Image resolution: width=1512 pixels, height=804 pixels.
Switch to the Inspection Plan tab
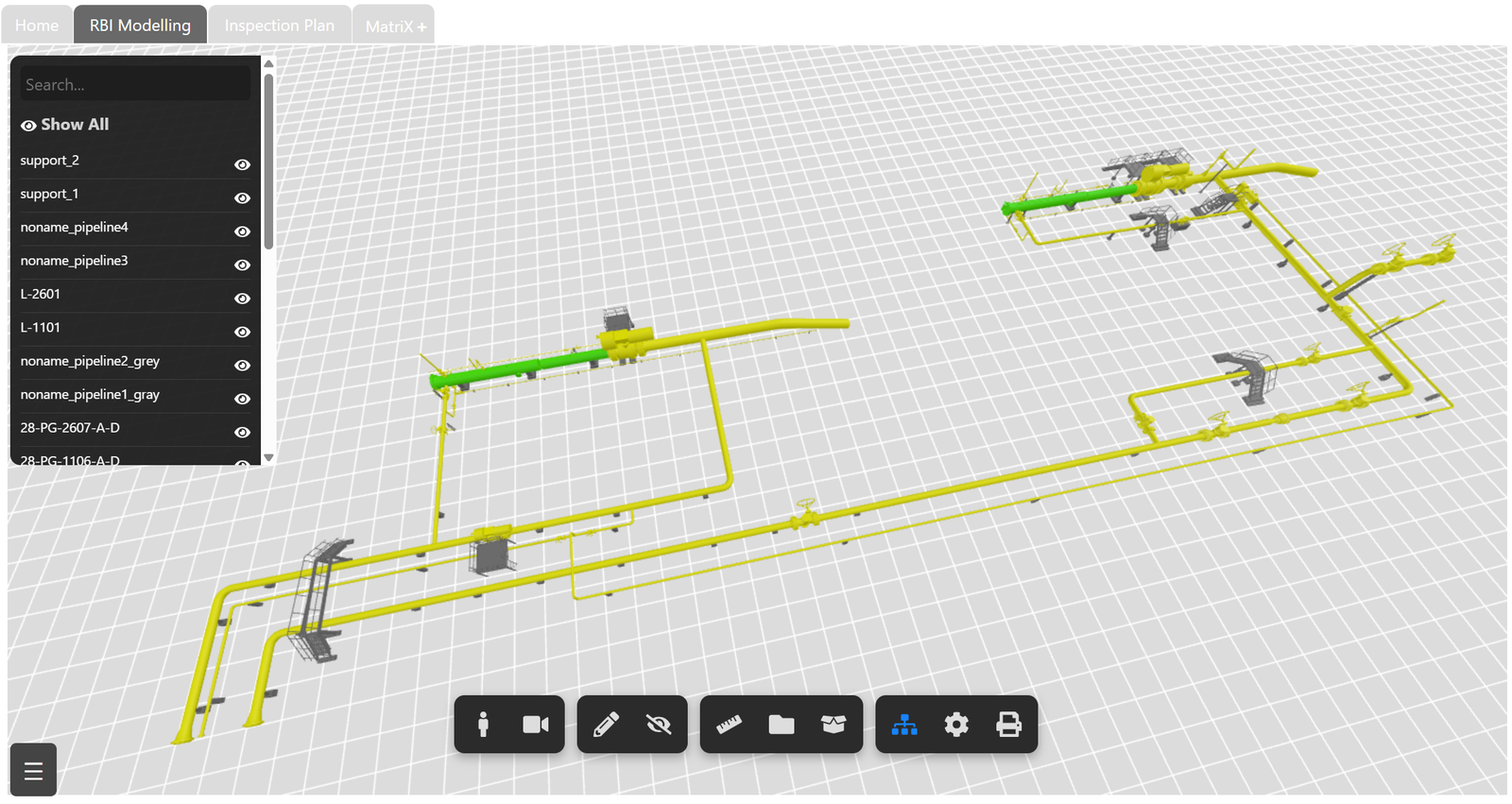coord(280,26)
